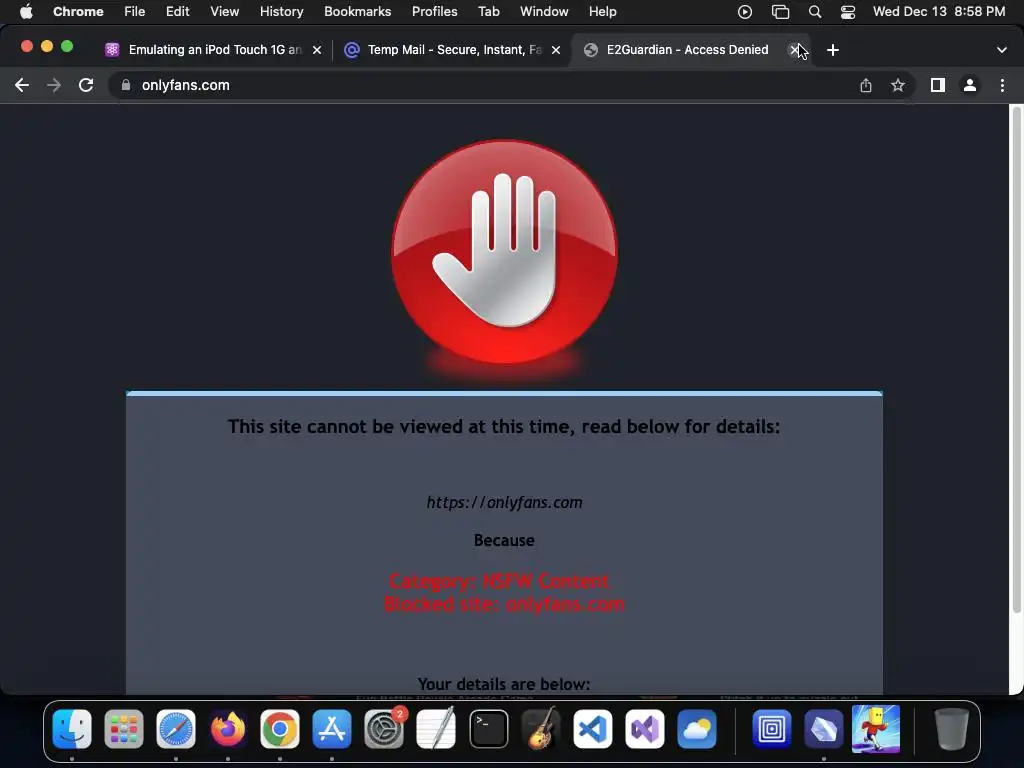This screenshot has height=768, width=1024.
Task: Launch Firefox from the Dock
Action: click(x=228, y=728)
